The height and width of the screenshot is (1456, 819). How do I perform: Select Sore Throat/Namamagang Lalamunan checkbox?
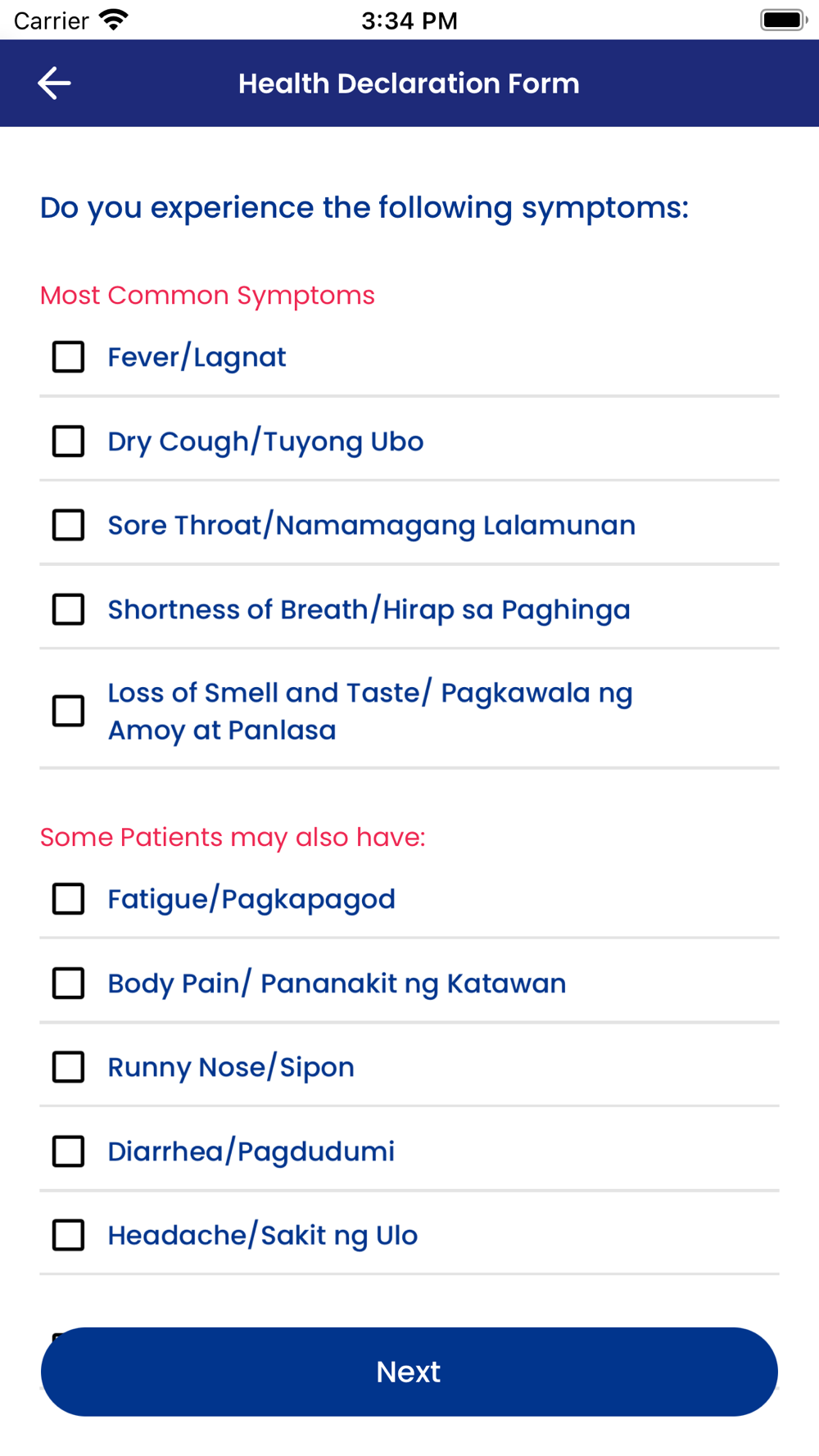click(x=69, y=525)
